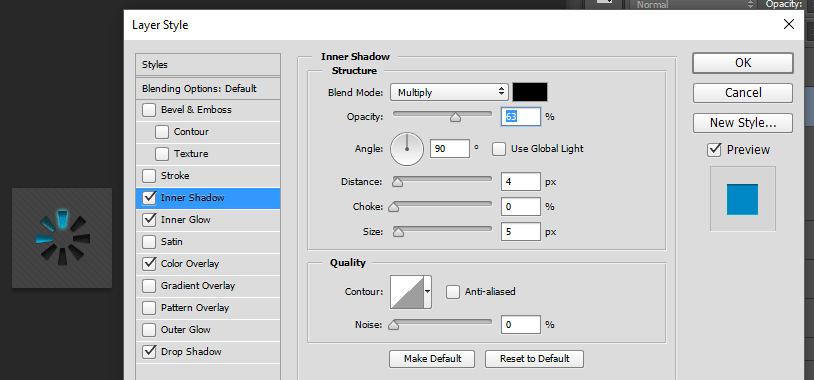Select the Pattern Overlay row label

point(195,308)
